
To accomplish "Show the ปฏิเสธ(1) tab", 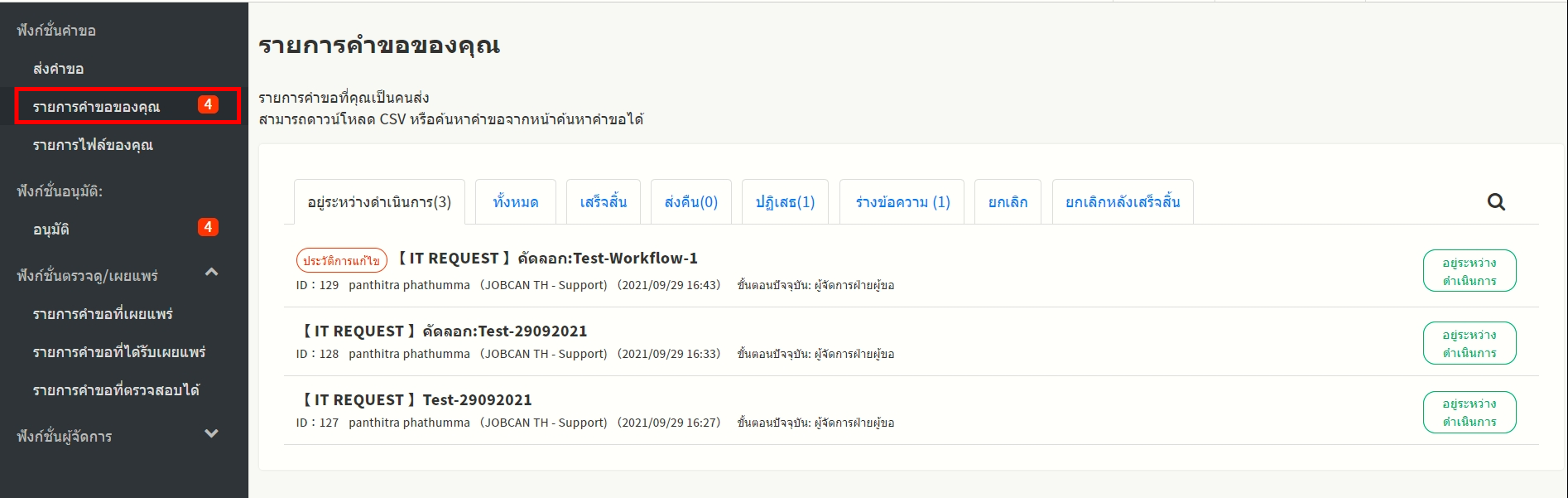I will coord(785,202).
